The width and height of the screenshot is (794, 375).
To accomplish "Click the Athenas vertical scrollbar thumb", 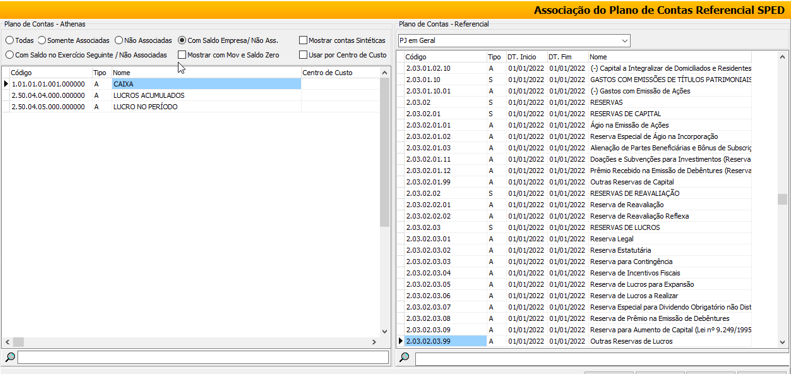I will point(384,152).
